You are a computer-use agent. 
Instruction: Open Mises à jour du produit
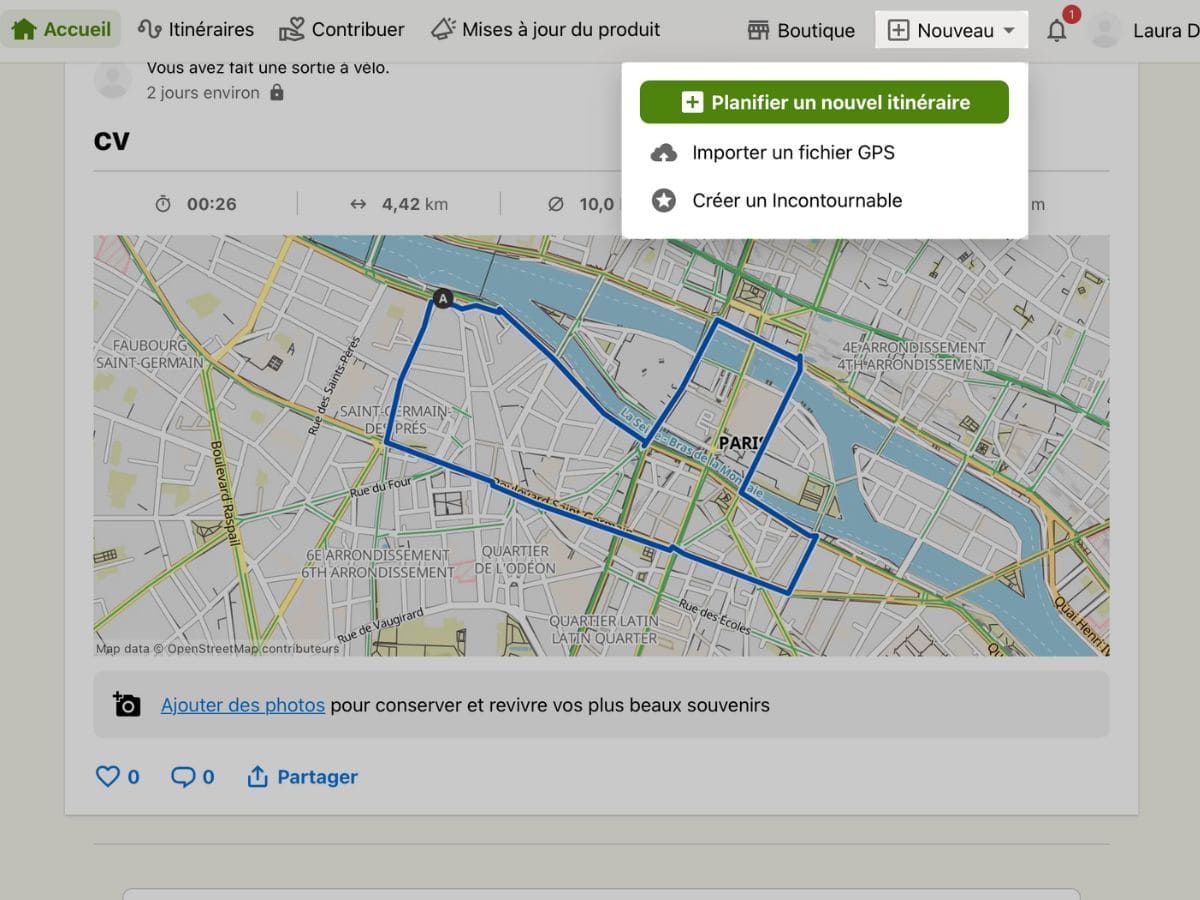[x=546, y=30]
